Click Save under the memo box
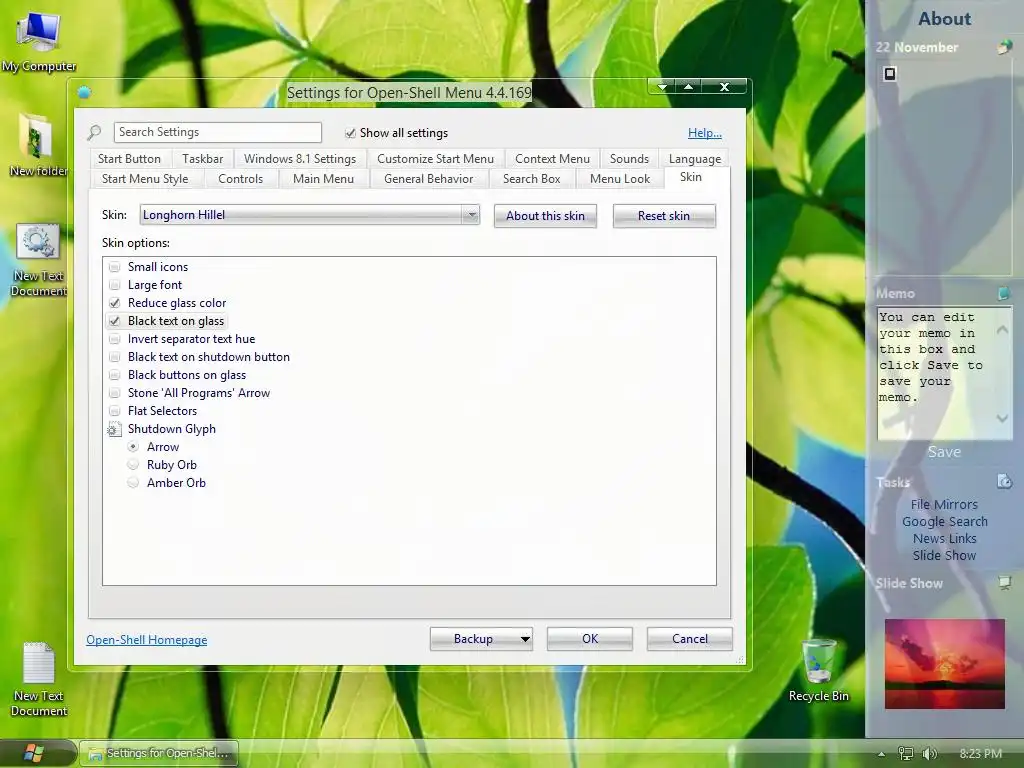This screenshot has height=768, width=1024. pos(944,452)
